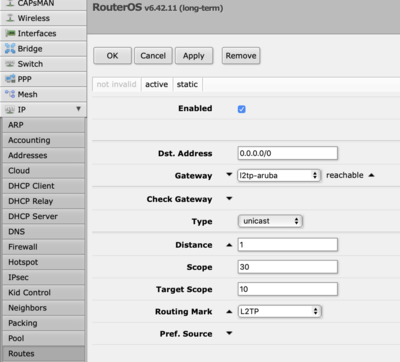Open DHCP Server submenu

click(43, 216)
